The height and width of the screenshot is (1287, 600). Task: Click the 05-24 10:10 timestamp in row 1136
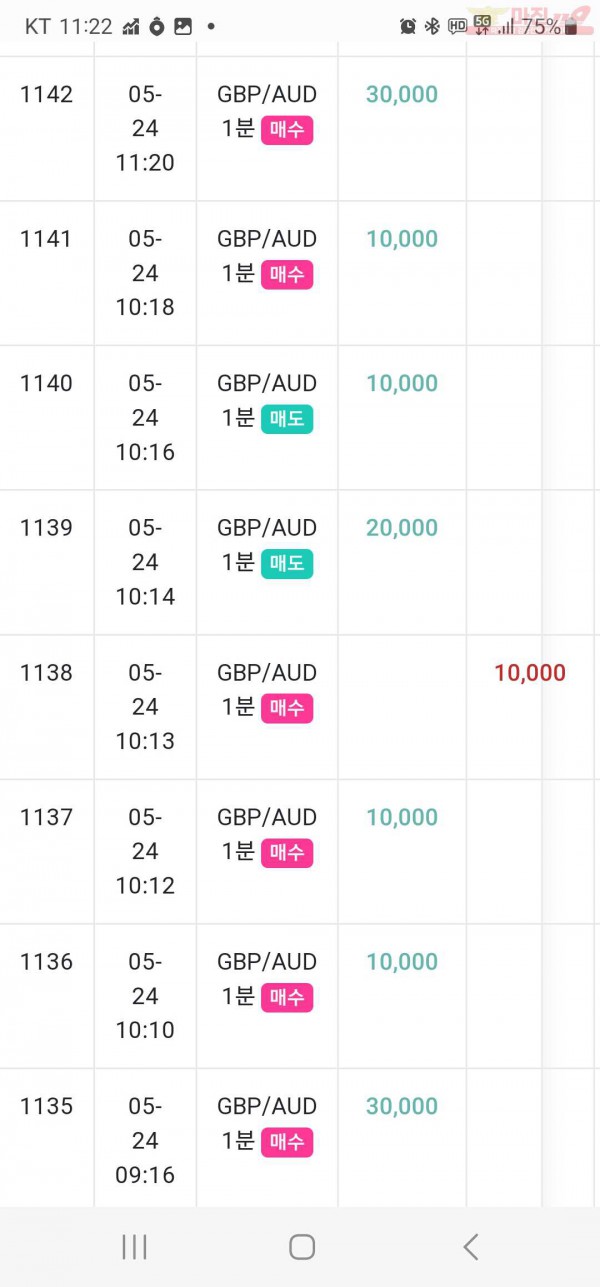pos(145,996)
